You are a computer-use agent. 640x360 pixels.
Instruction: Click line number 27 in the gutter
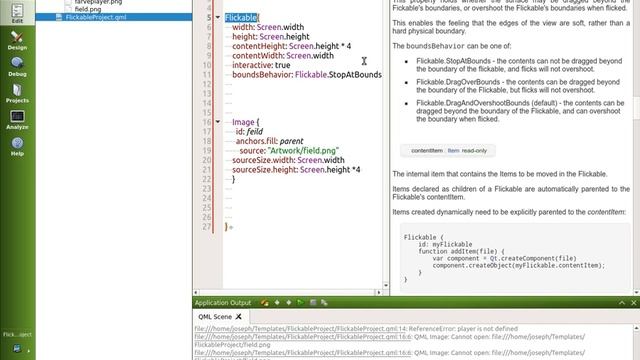pos(207,227)
